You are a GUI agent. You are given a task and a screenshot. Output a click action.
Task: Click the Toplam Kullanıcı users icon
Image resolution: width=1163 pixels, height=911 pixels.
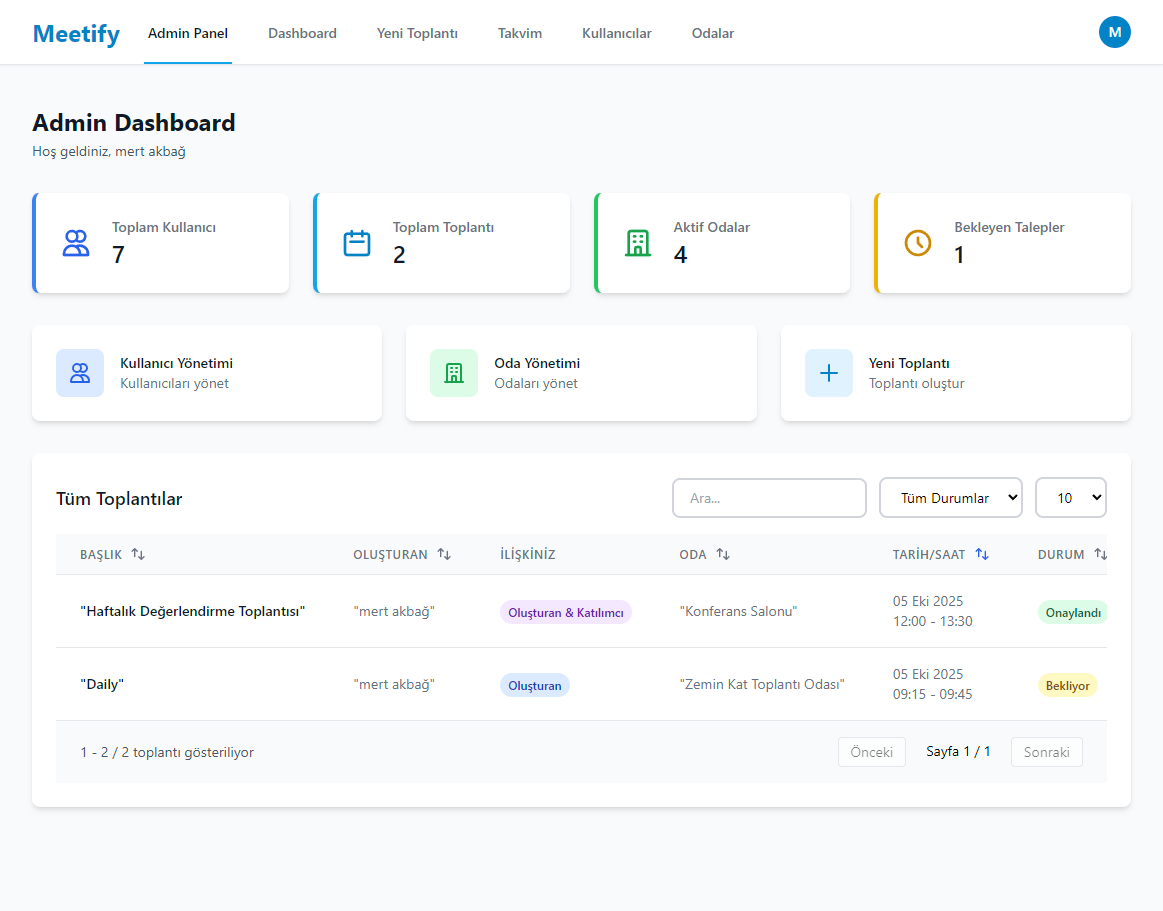[x=75, y=242]
